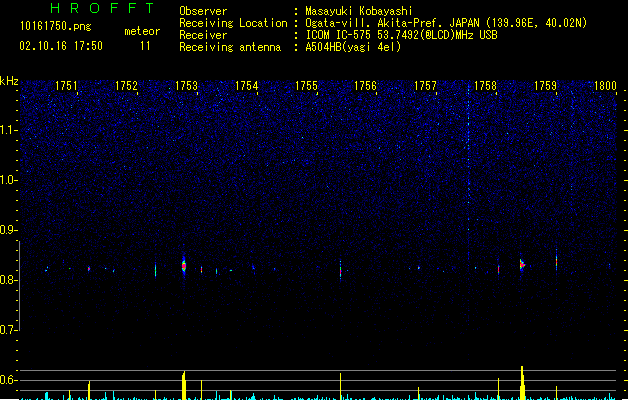This screenshot has height=400, width=629.
Task: Click the HROFFT title text
Action: [103, 8]
